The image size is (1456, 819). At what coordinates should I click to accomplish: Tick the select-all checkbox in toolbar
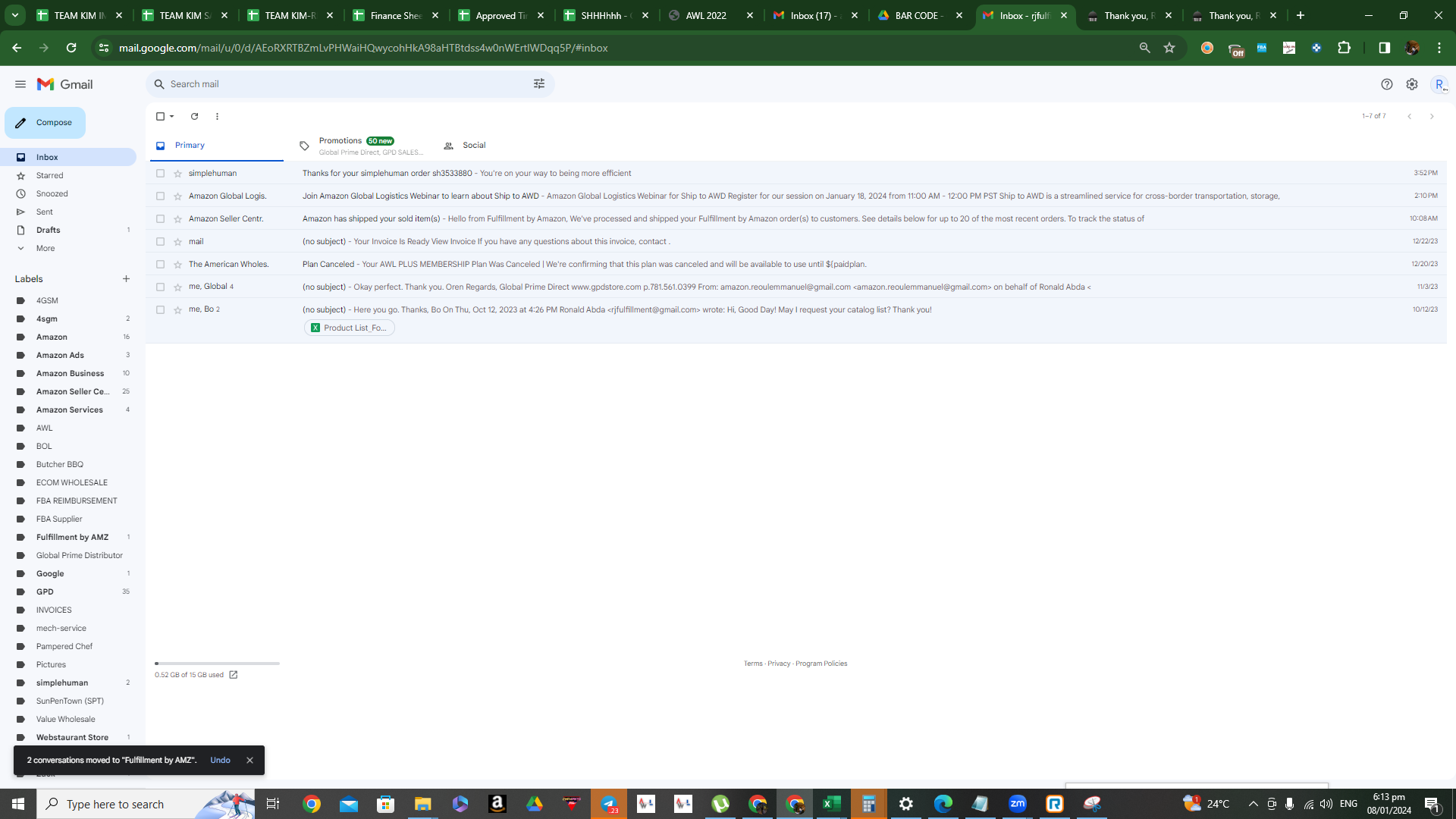[x=160, y=116]
